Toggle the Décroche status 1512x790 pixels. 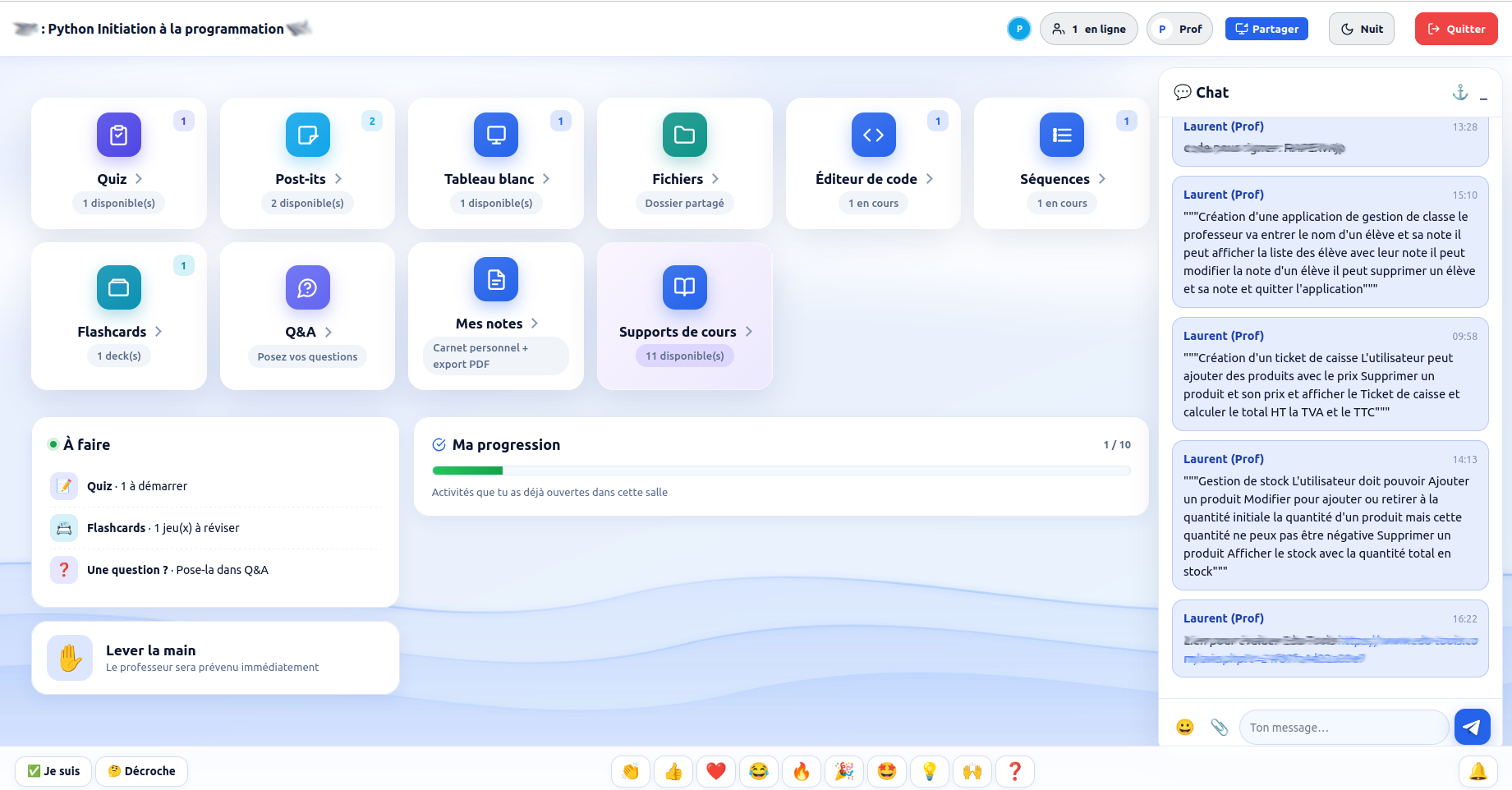(142, 771)
